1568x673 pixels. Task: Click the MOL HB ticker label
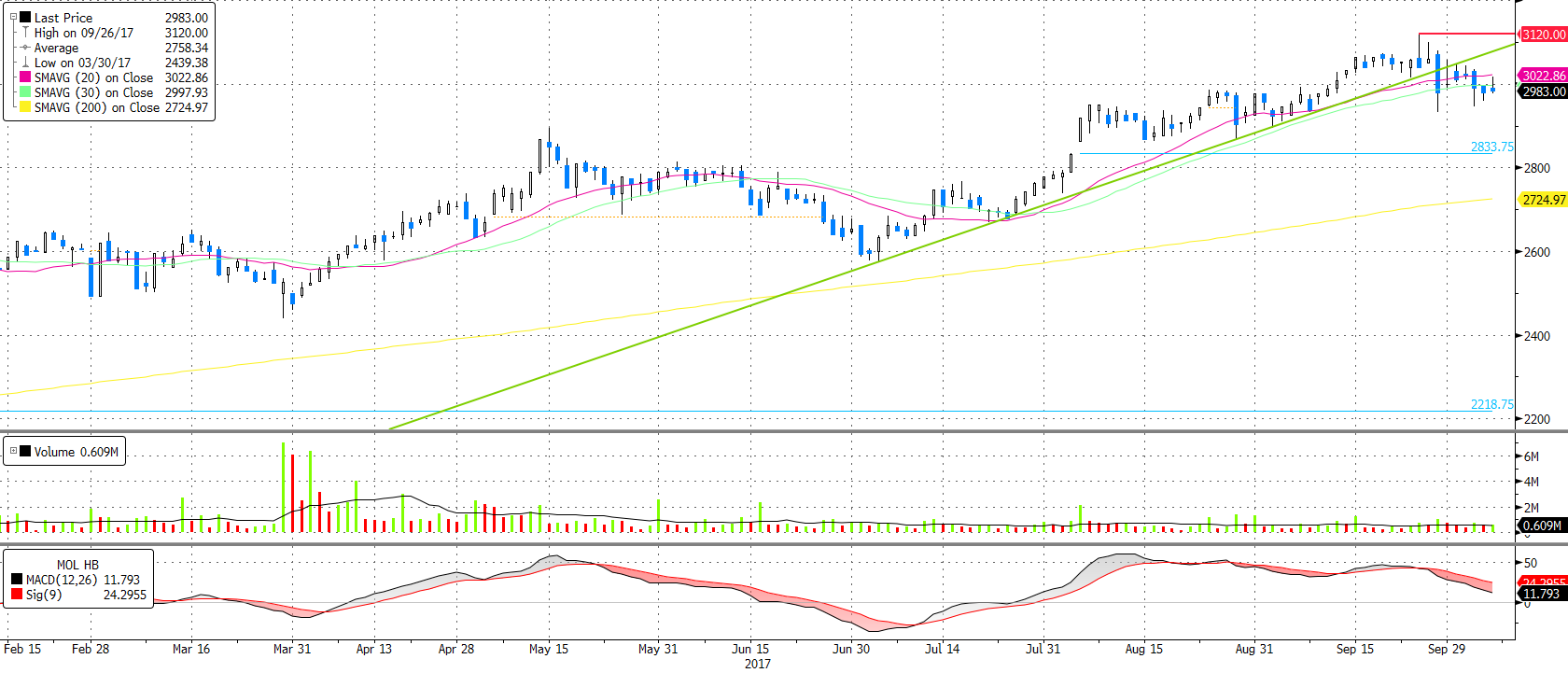[77, 565]
